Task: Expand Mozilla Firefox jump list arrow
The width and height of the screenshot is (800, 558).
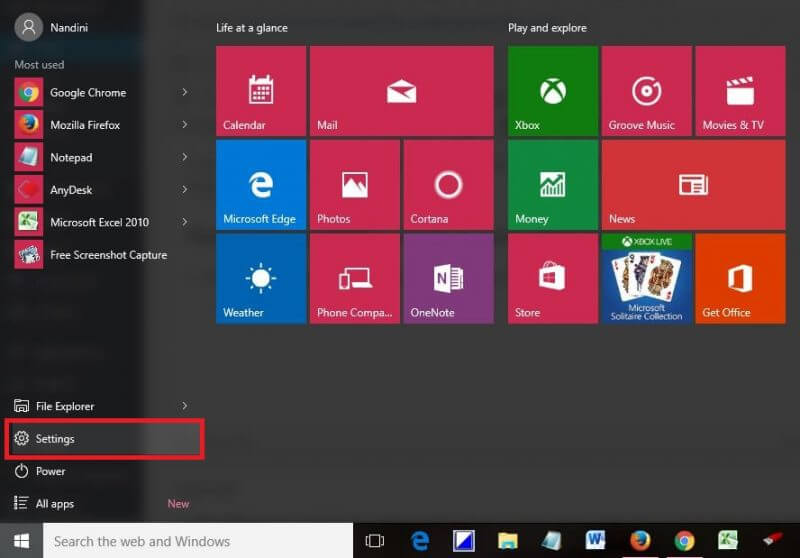Action: click(185, 125)
